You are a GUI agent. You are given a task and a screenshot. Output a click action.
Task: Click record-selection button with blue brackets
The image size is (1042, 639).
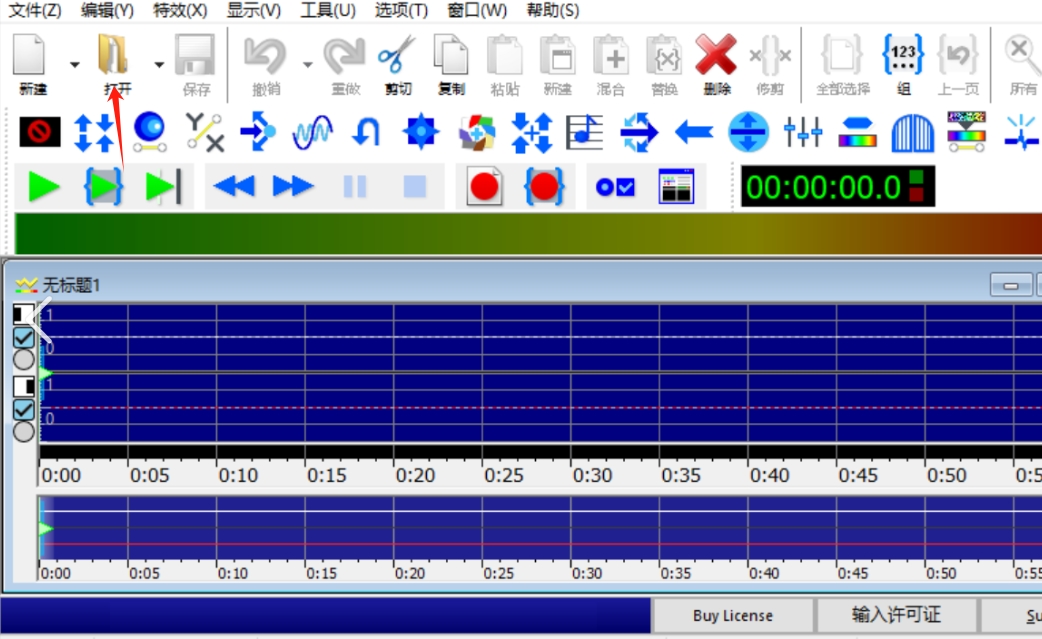pos(544,187)
